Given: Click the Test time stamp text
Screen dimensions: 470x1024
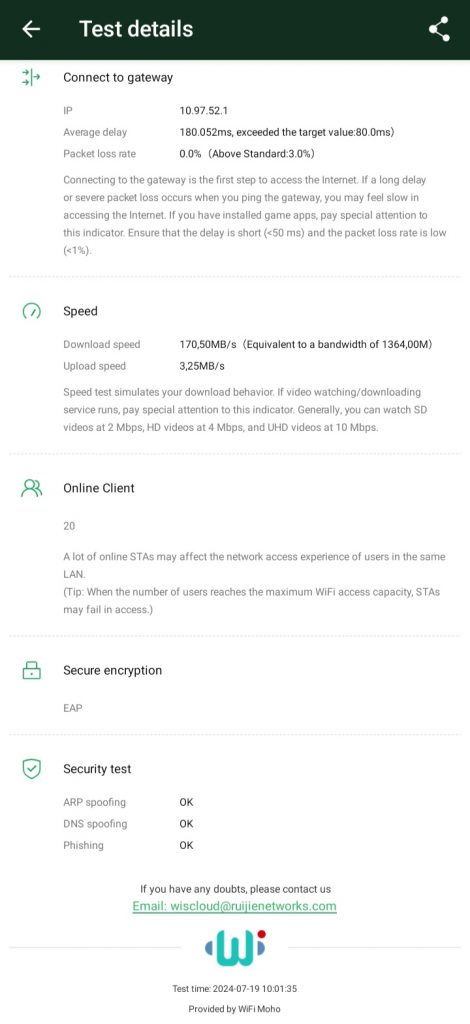Looking at the screenshot, I should click(x=235, y=989).
